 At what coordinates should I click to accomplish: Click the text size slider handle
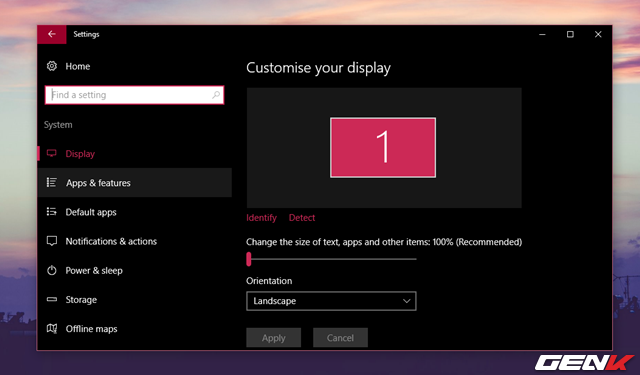(249, 259)
